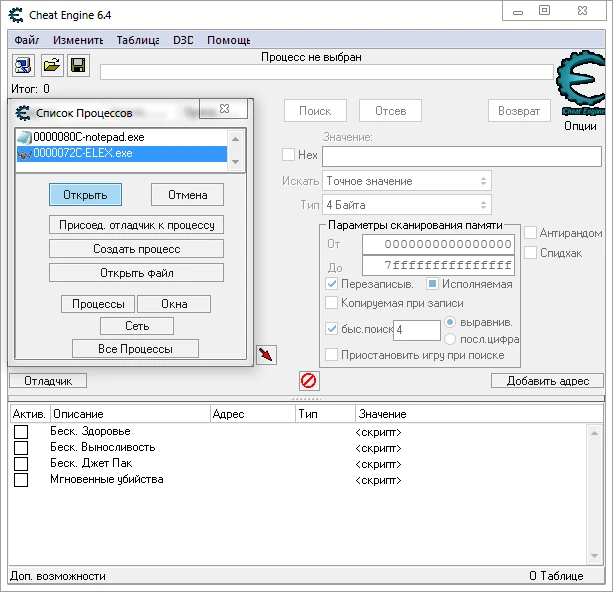Viewport: 613px width, 592px height.
Task: Click the Описание column header
Action: (131, 414)
